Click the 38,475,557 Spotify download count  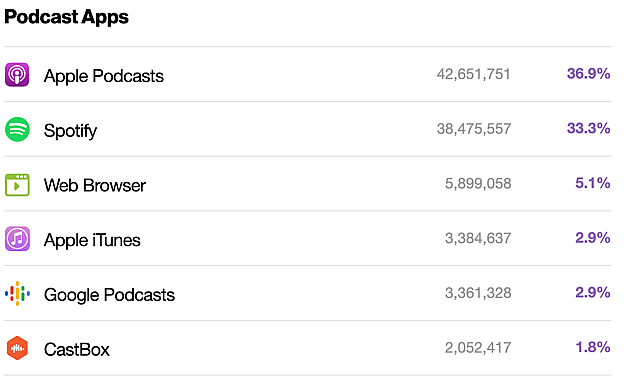pyautogui.click(x=474, y=129)
